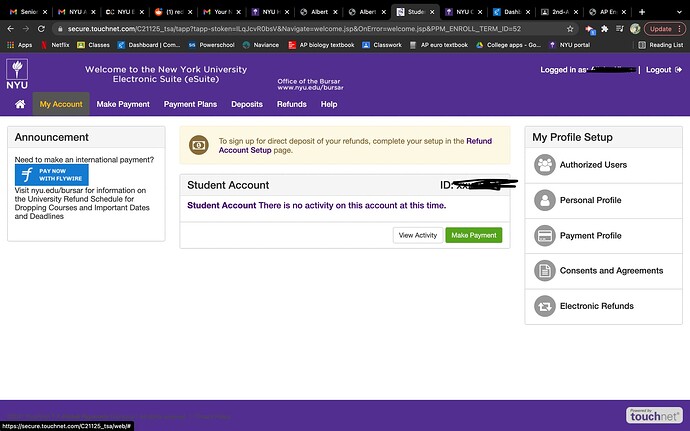Open the Payment Profile link
The width and height of the screenshot is (690, 431).
click(591, 236)
